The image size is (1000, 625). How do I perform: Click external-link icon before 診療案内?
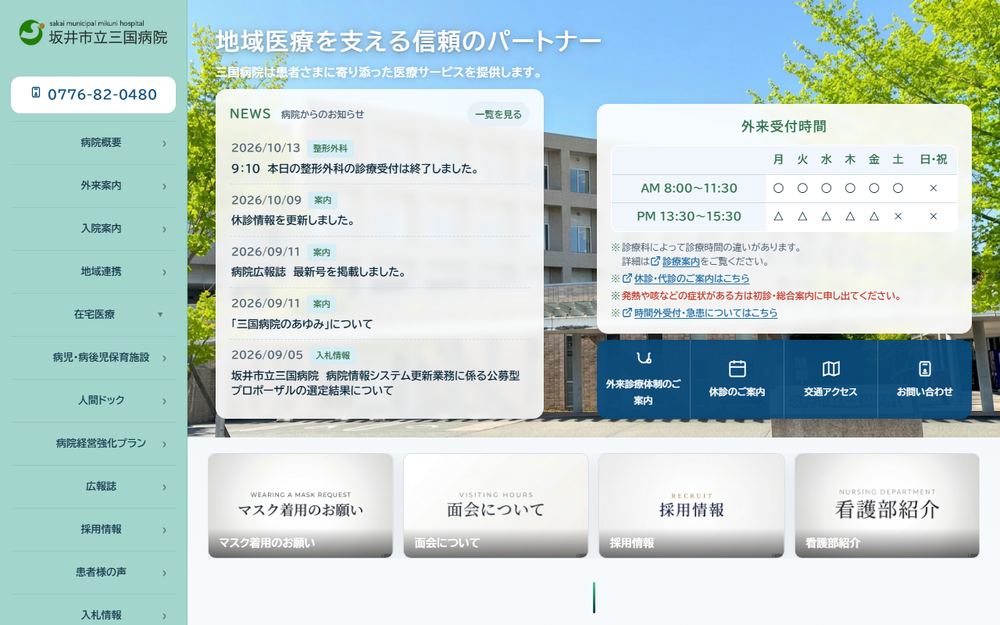[655, 261]
